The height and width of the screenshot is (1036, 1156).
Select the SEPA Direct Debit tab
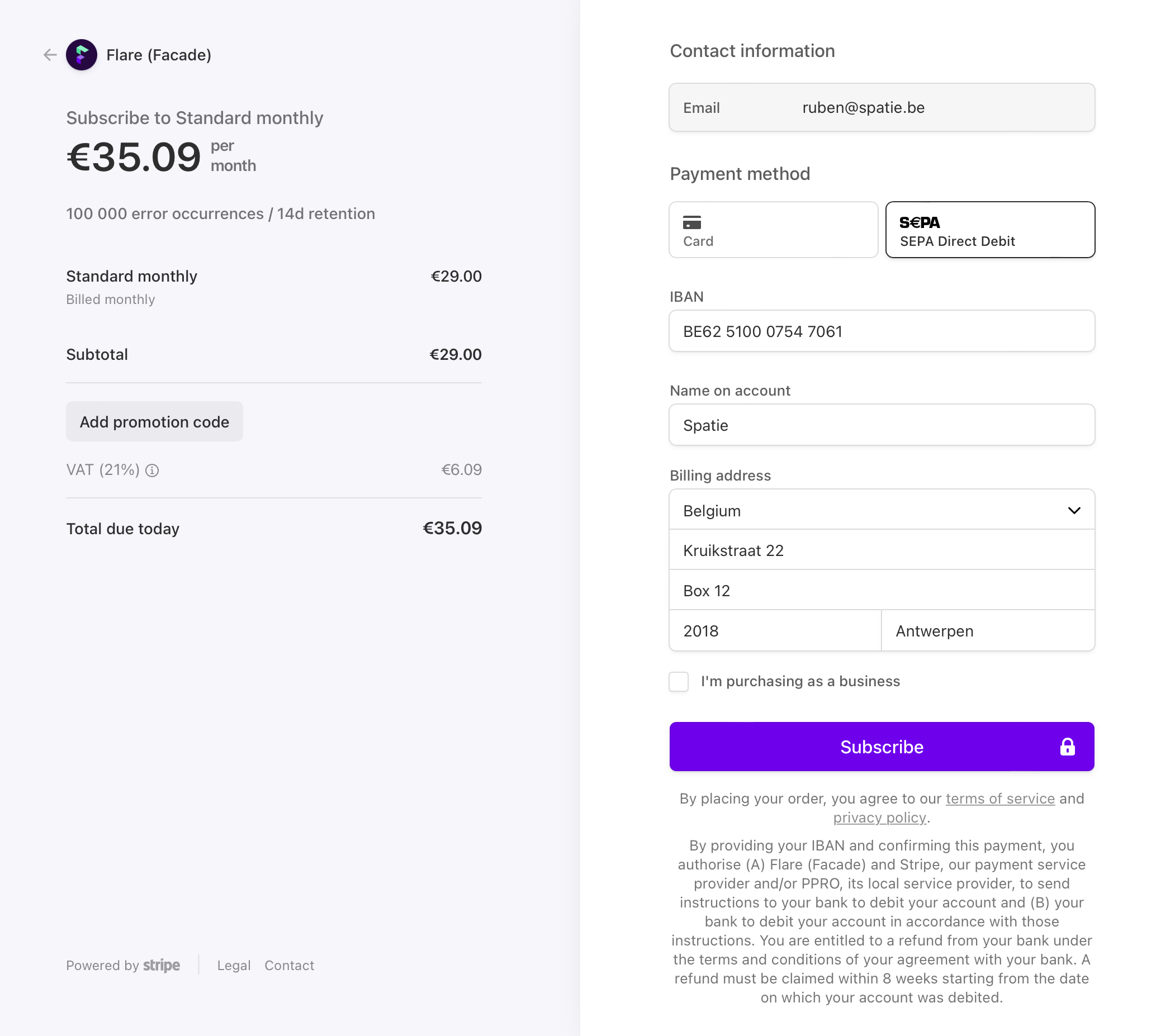pos(990,230)
